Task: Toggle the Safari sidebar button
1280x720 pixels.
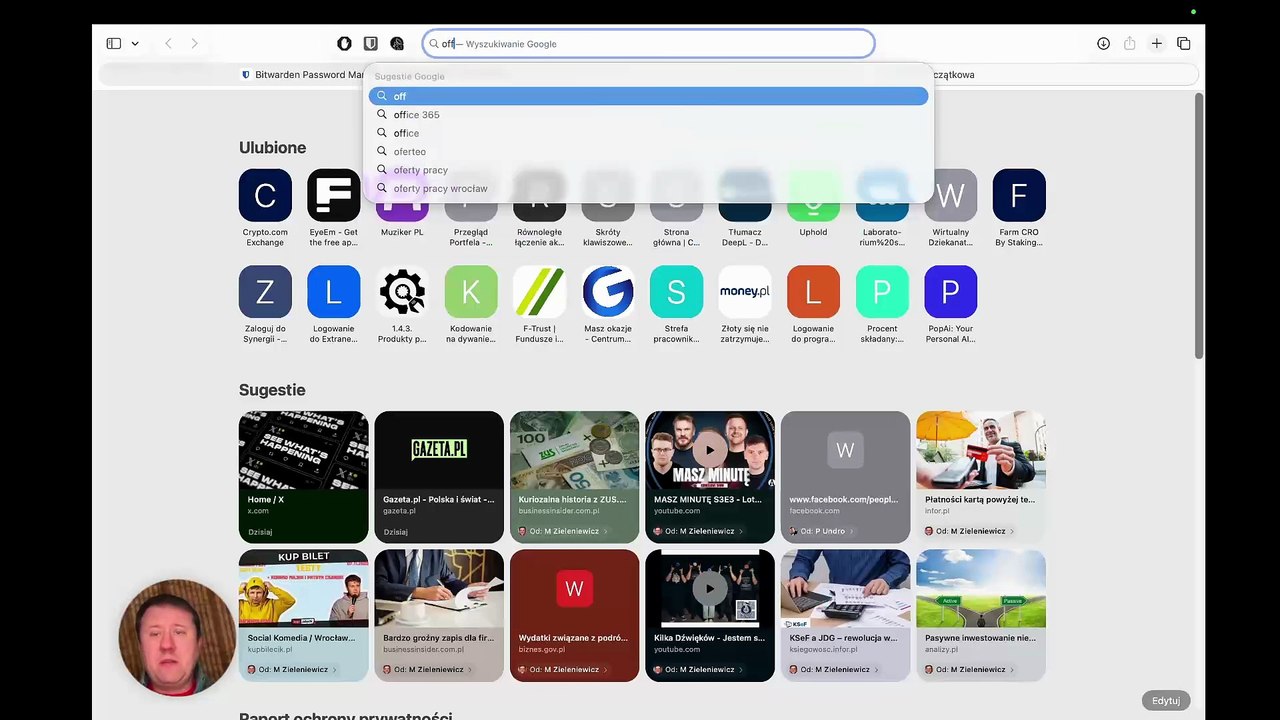Action: point(114,44)
